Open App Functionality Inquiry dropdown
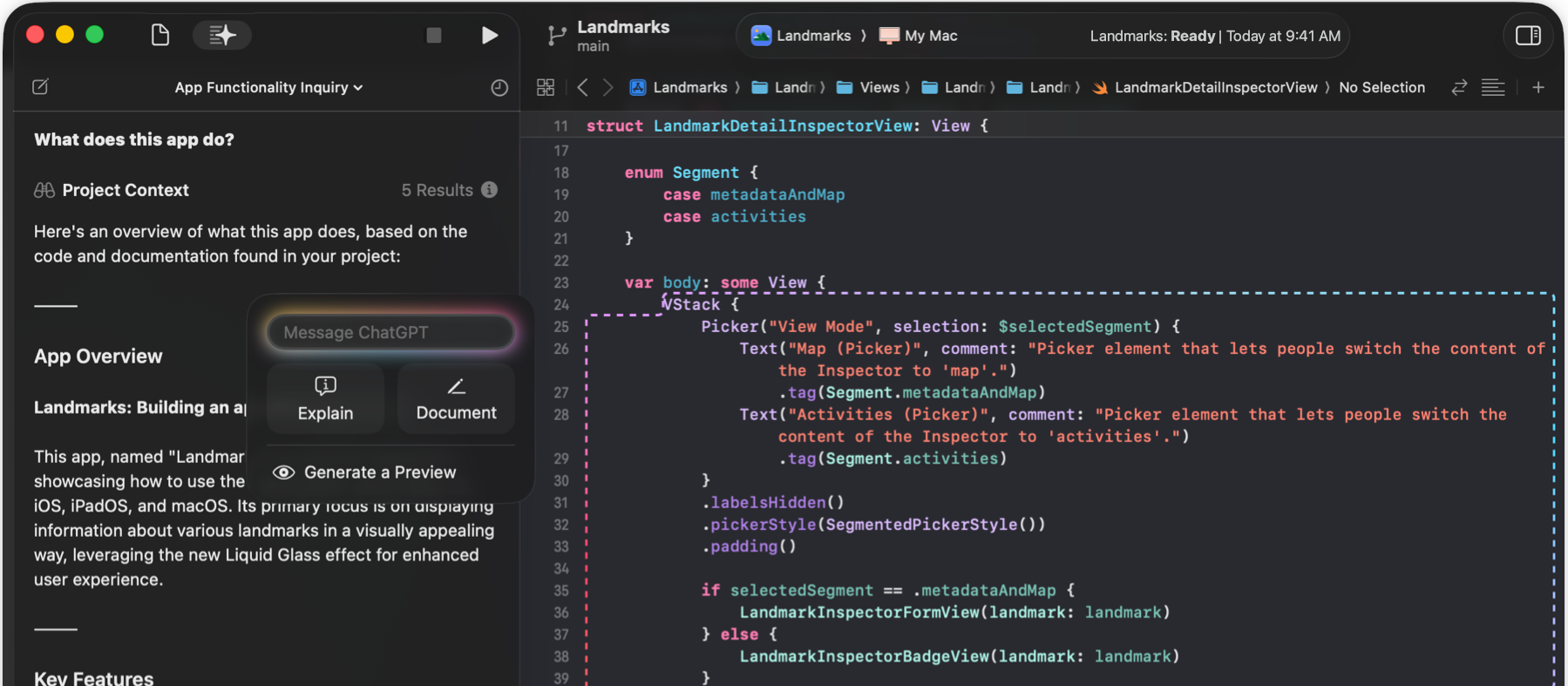 tap(268, 87)
